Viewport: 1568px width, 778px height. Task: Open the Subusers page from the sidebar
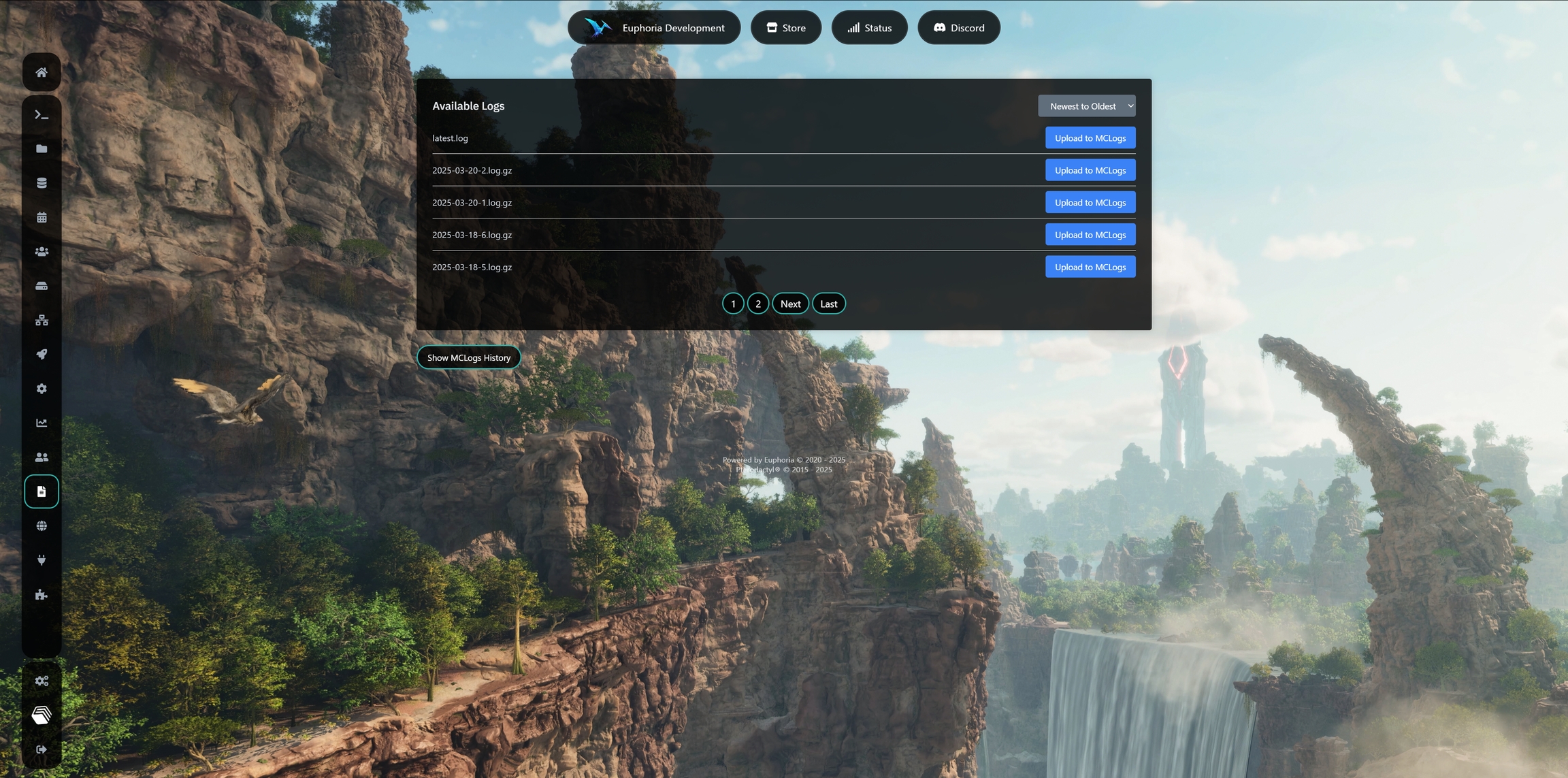[x=42, y=251]
